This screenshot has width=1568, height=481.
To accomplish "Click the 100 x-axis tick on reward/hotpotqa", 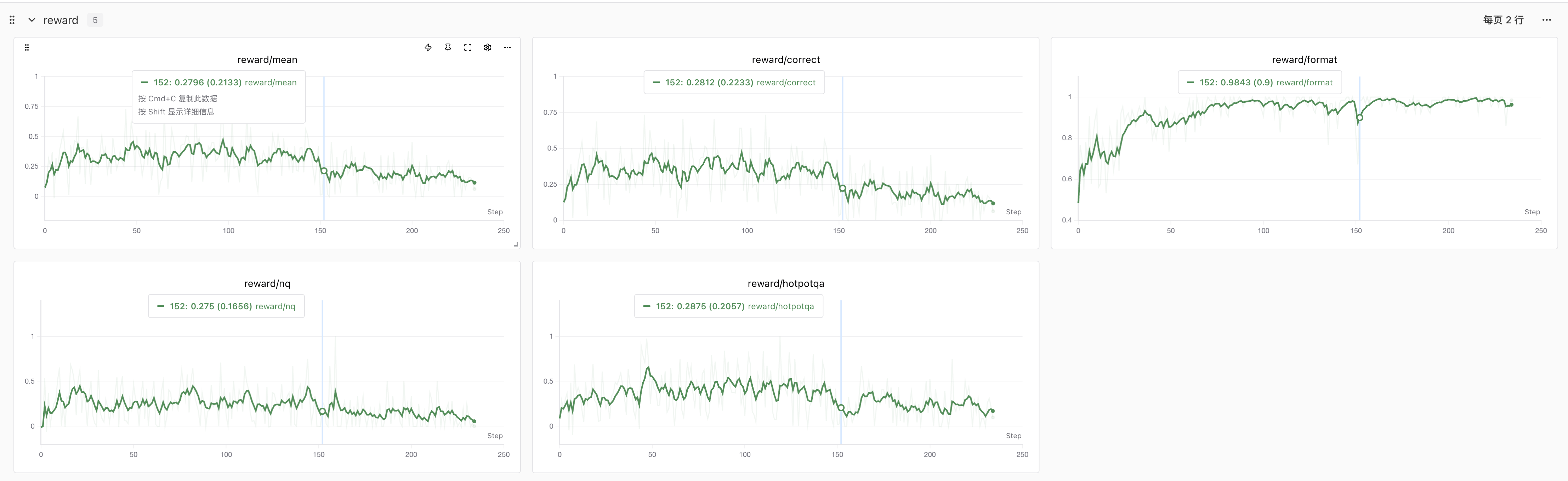I will [x=744, y=455].
